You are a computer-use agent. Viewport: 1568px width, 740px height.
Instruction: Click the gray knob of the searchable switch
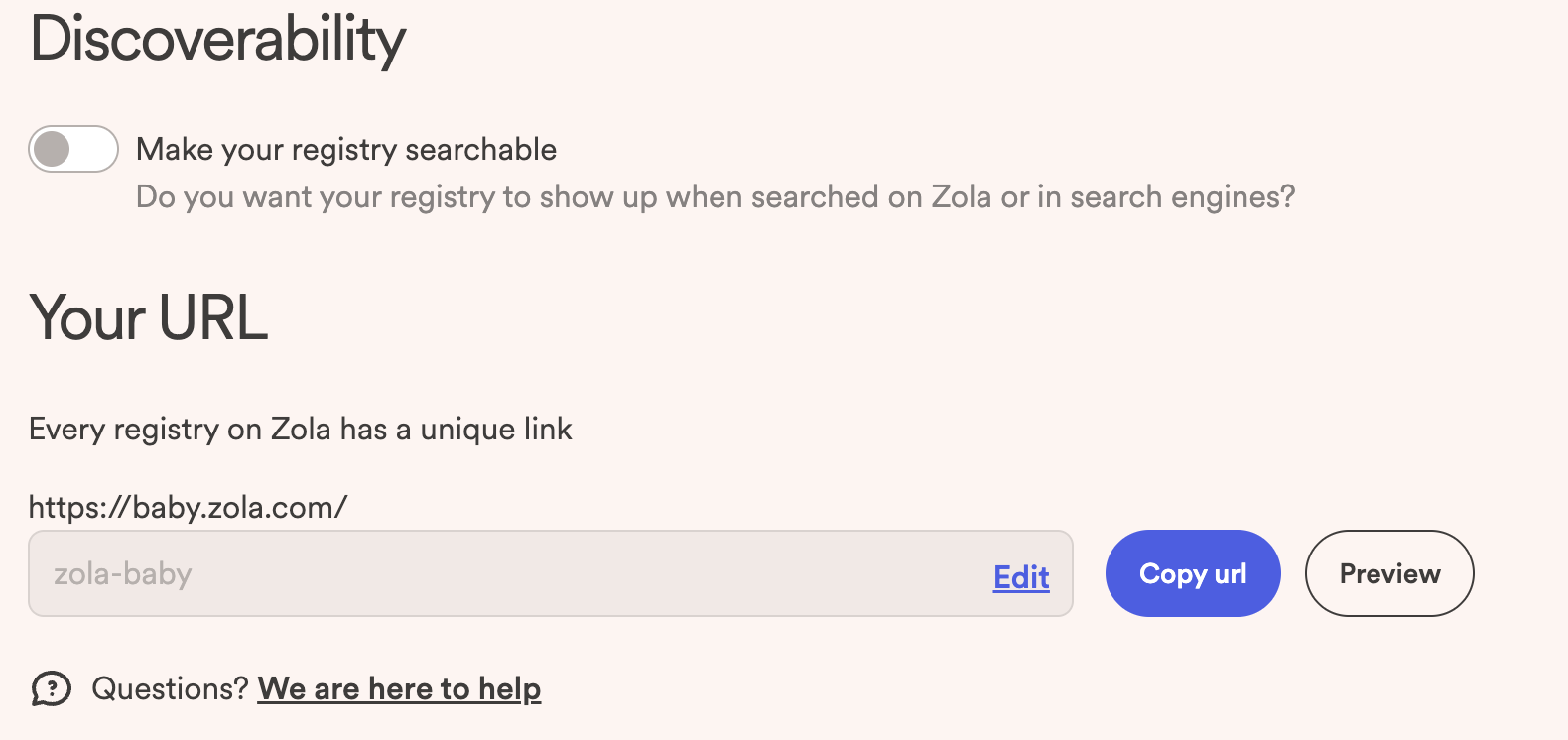[52, 150]
